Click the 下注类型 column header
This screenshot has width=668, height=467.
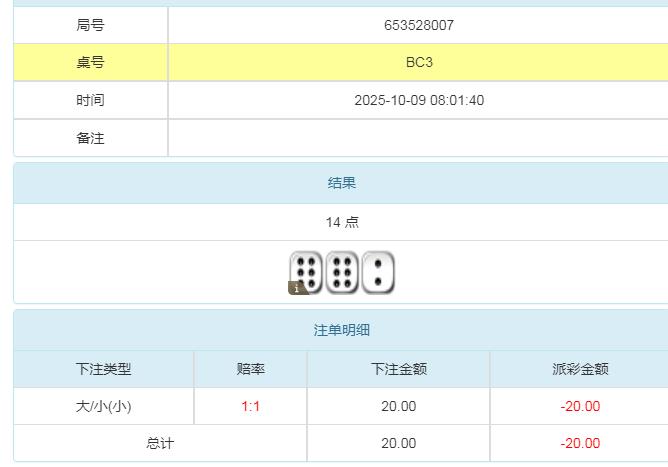click(103, 369)
